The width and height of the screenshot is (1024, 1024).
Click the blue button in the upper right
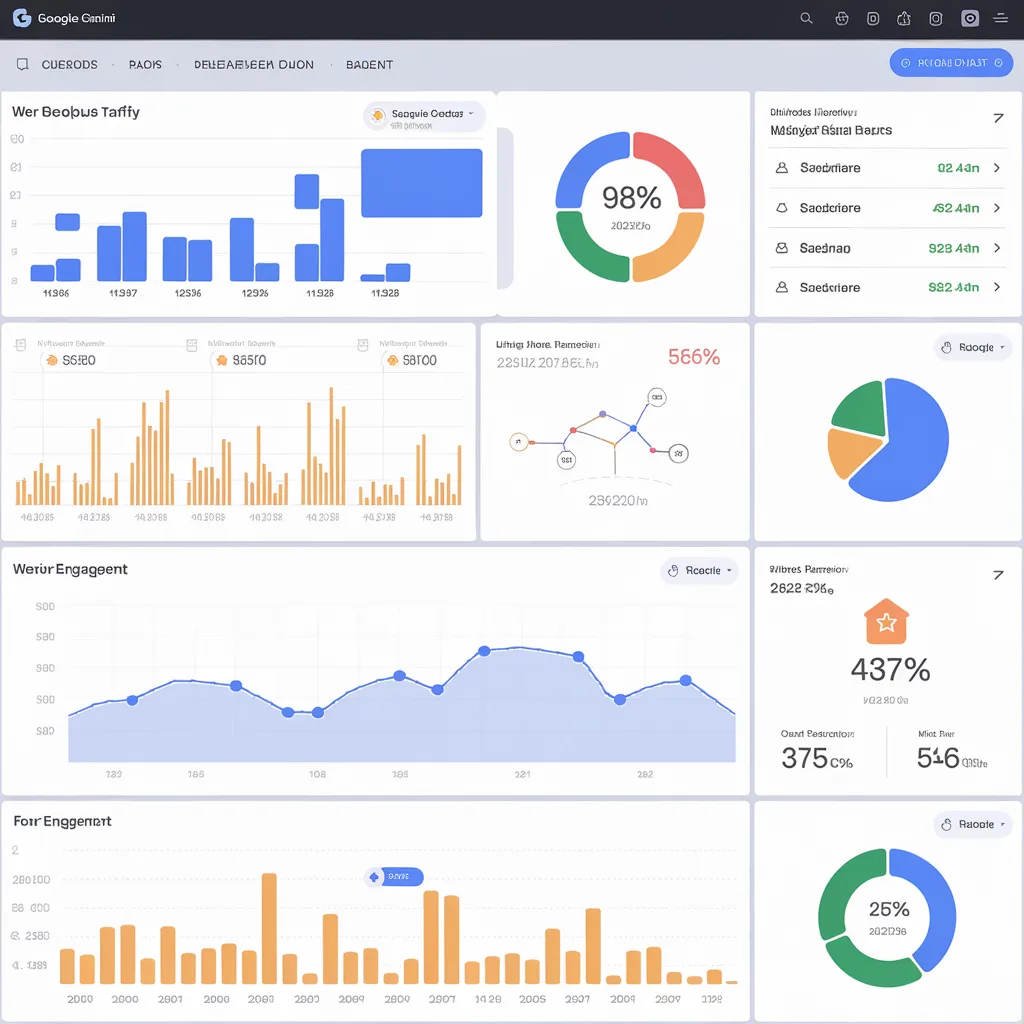coord(950,63)
